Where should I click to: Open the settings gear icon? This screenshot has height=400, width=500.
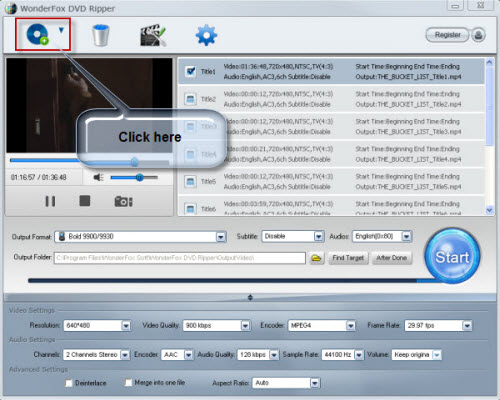[206, 35]
